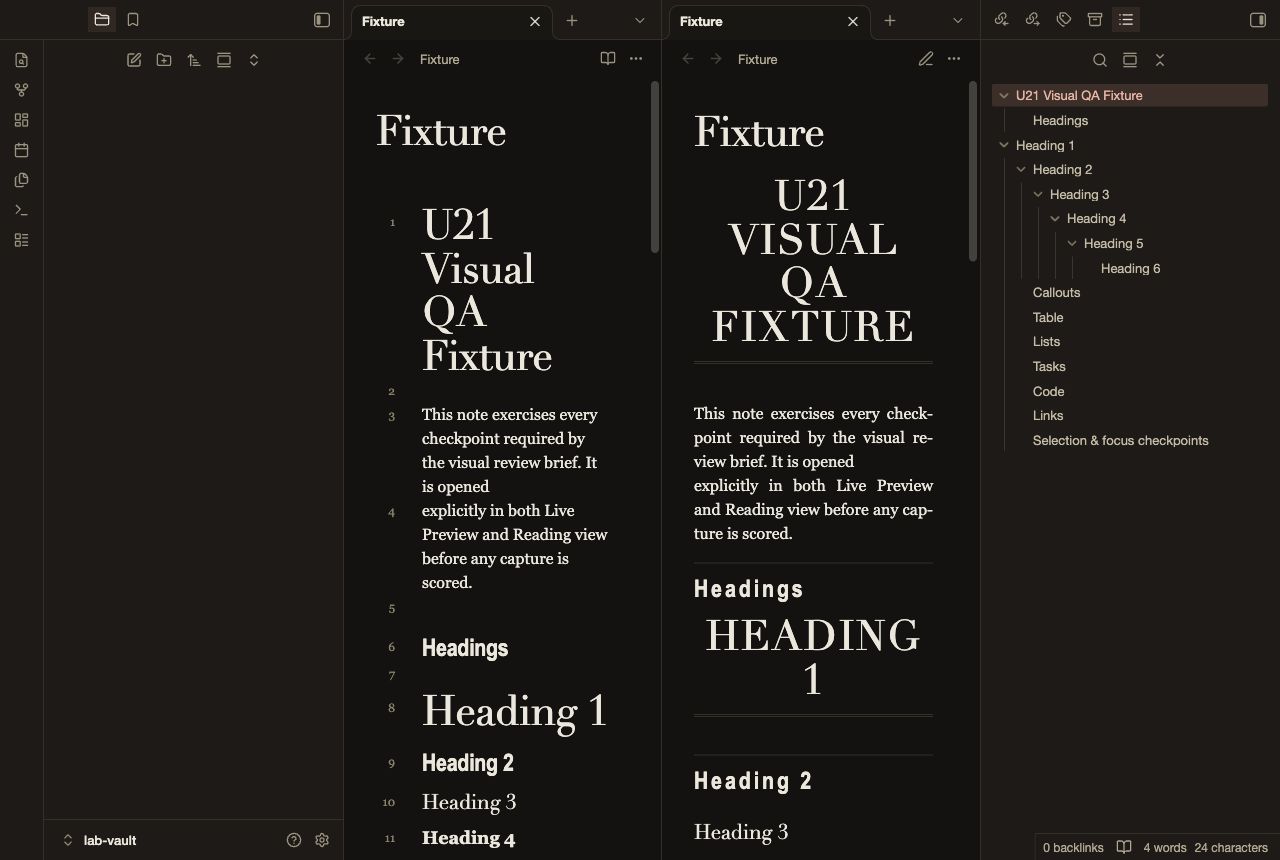Collapse the left sidebar
1280x860 pixels.
point(322,20)
